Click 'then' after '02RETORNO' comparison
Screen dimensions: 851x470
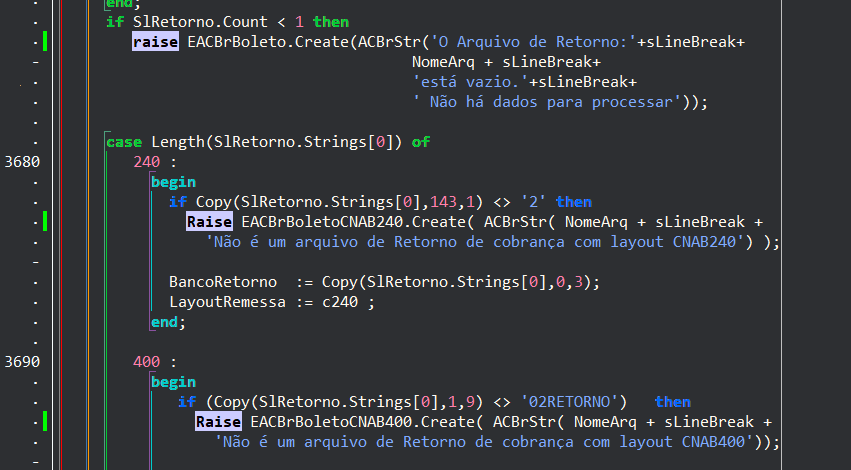click(673, 402)
